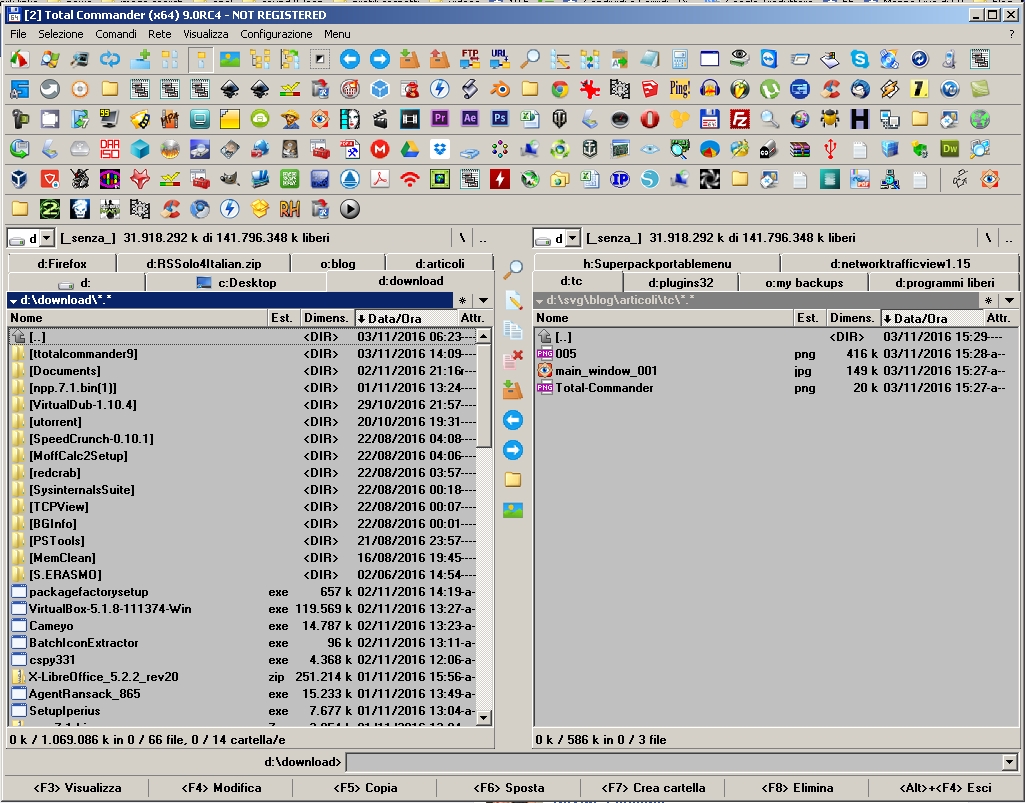Launch VirtualBox cube icon

pyautogui.click(x=20, y=179)
